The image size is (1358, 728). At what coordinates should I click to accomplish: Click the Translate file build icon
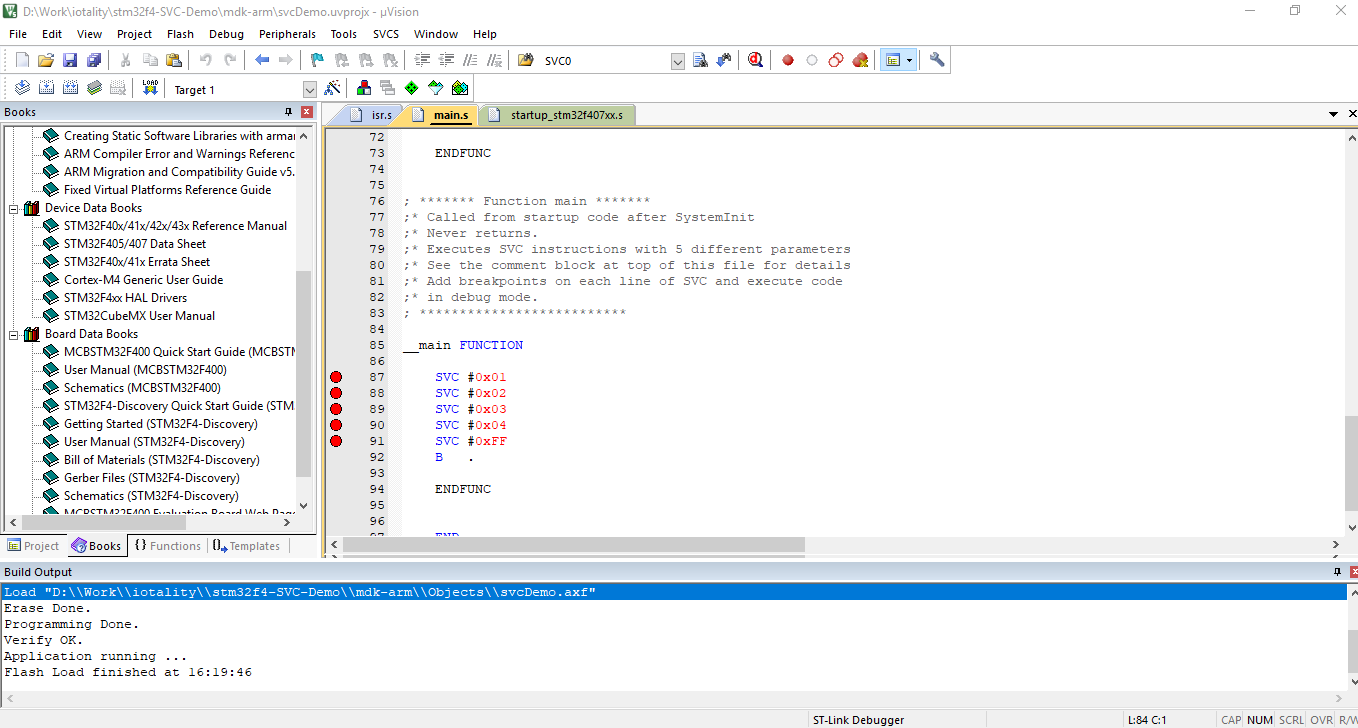22,88
